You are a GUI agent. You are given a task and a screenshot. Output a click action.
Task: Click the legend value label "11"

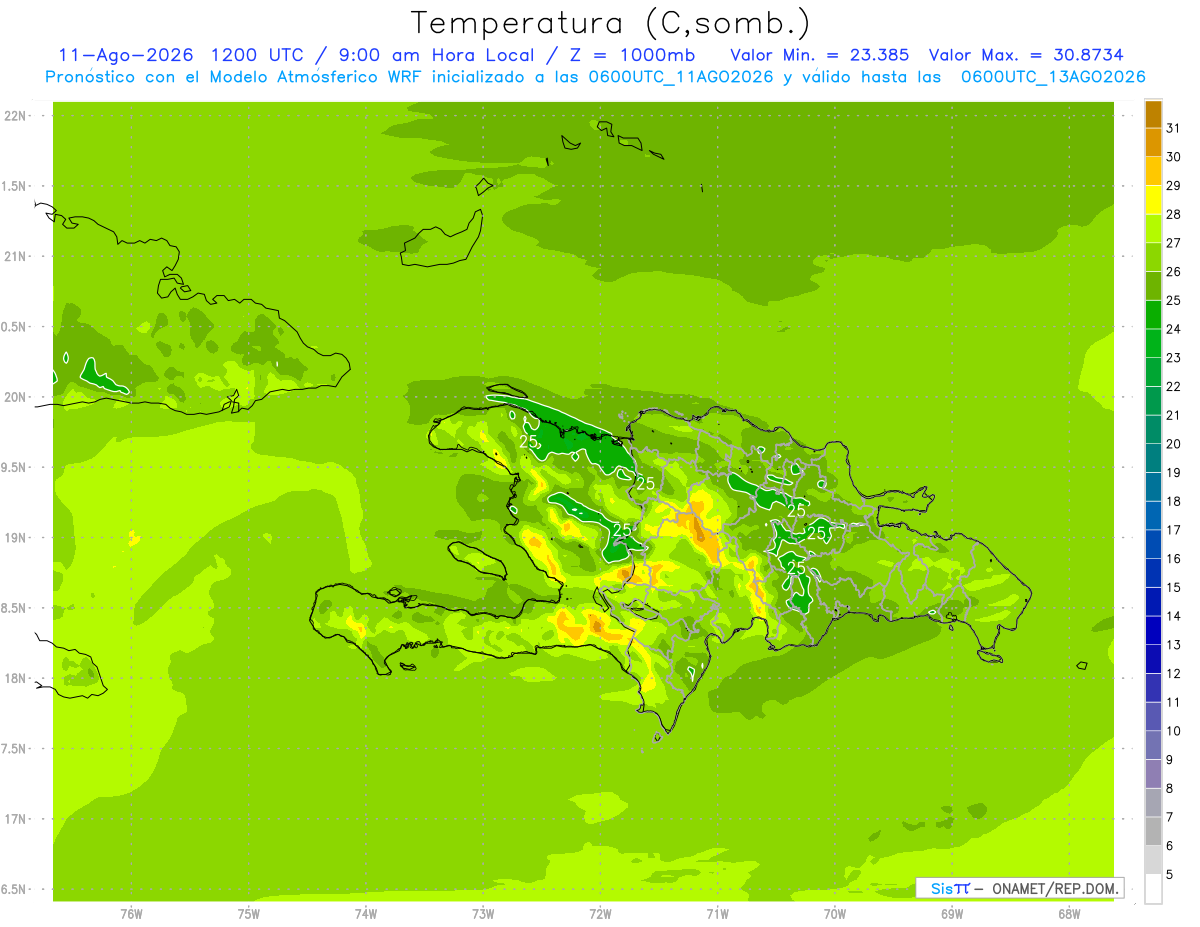point(1174,702)
